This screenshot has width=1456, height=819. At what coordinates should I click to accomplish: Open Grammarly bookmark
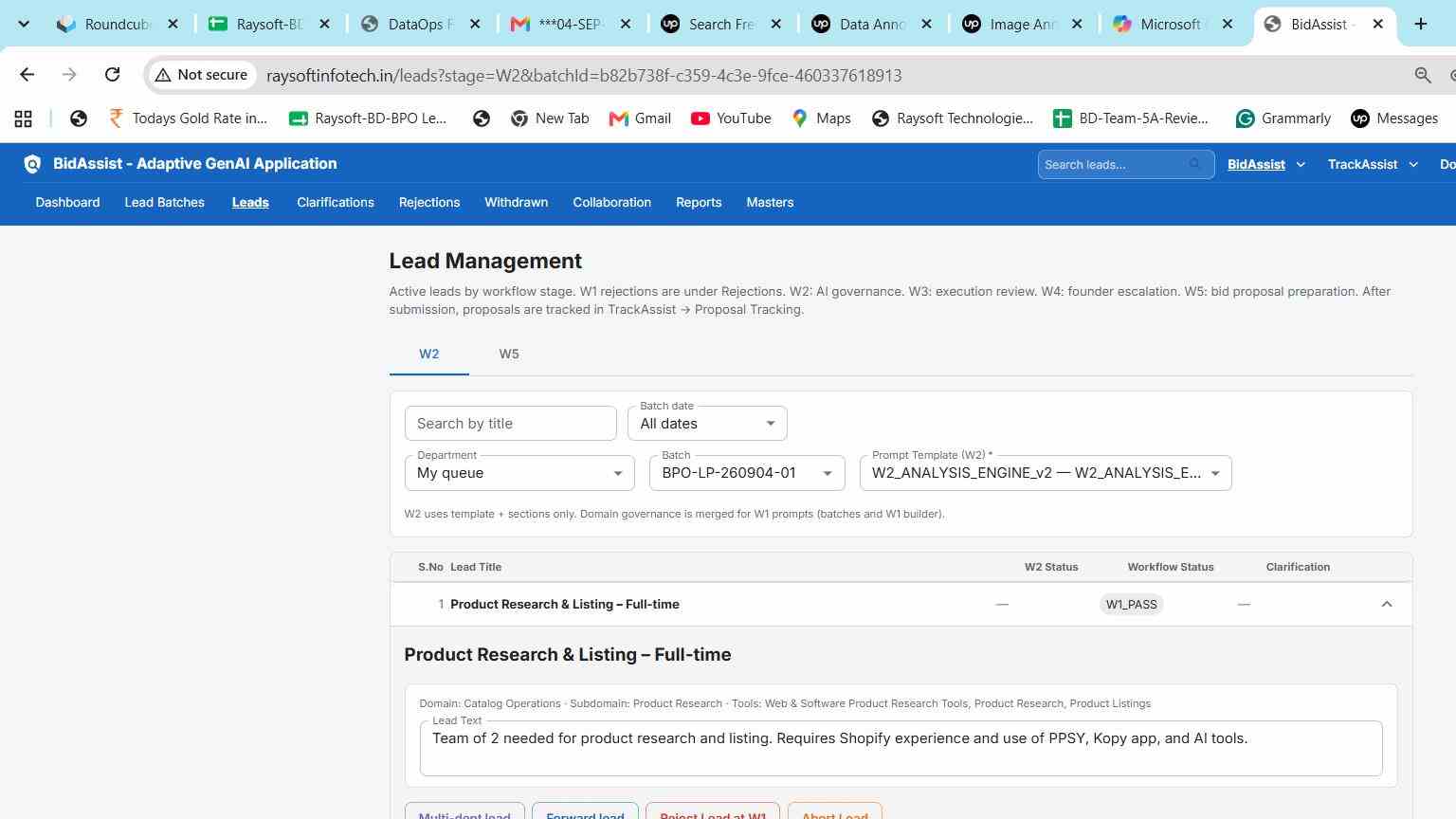click(x=1283, y=118)
